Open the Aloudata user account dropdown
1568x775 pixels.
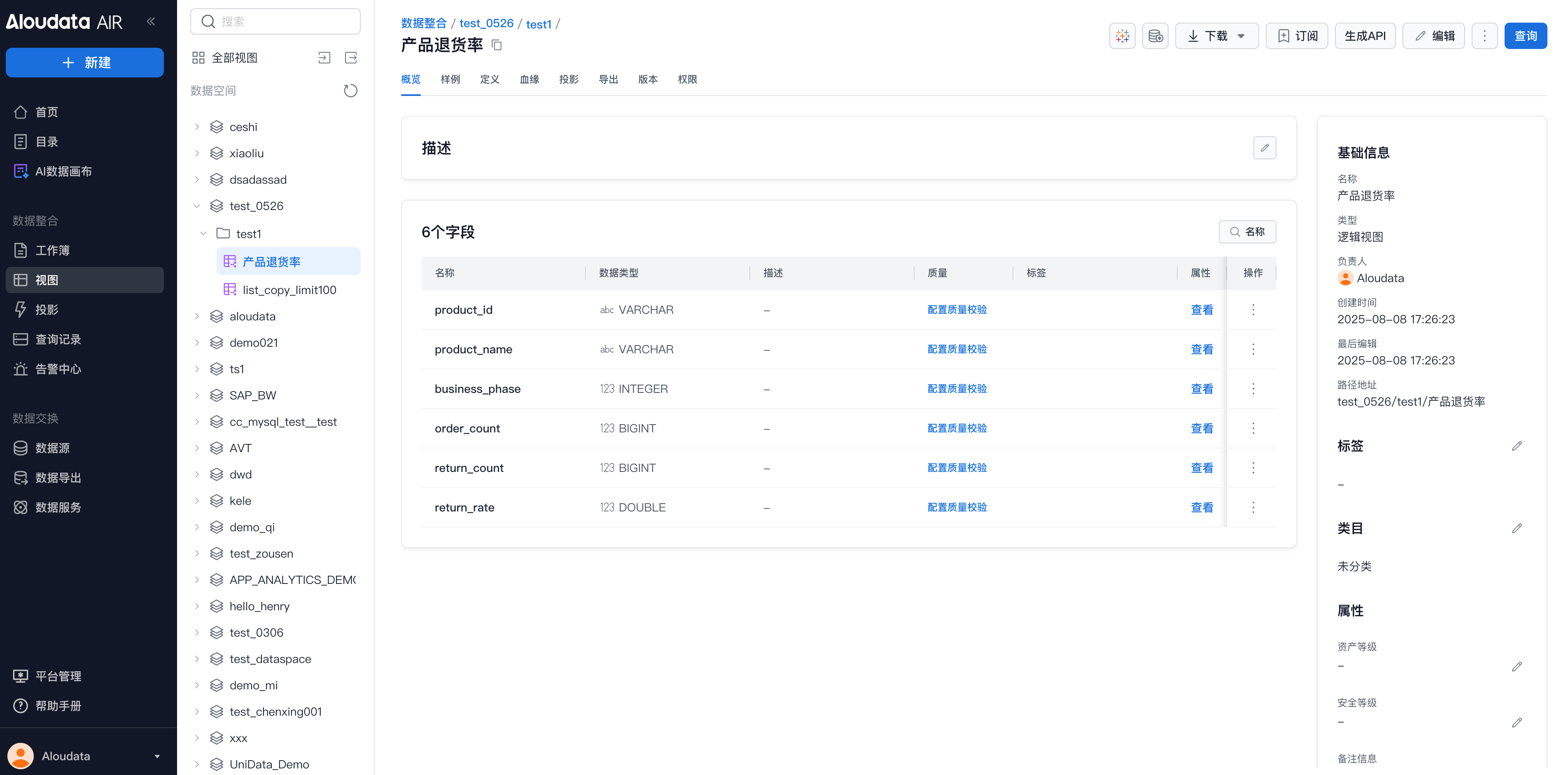tap(85, 756)
